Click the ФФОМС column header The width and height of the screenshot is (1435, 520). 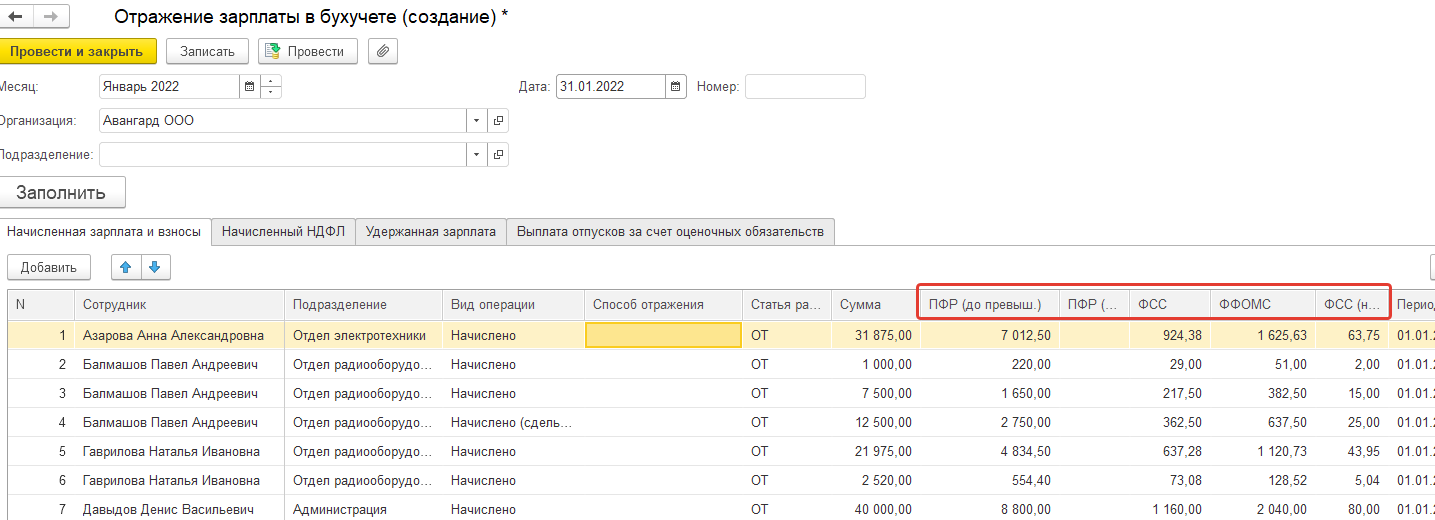1263,305
